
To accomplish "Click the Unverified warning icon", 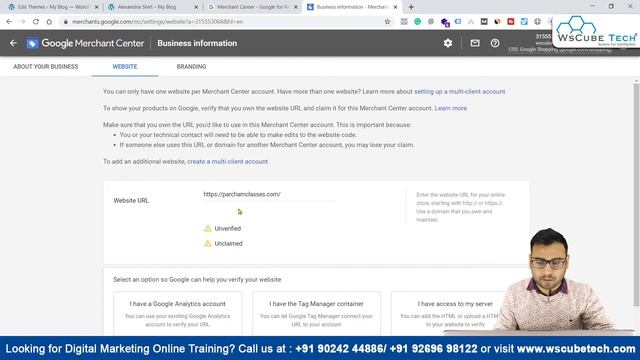I will tap(208, 228).
